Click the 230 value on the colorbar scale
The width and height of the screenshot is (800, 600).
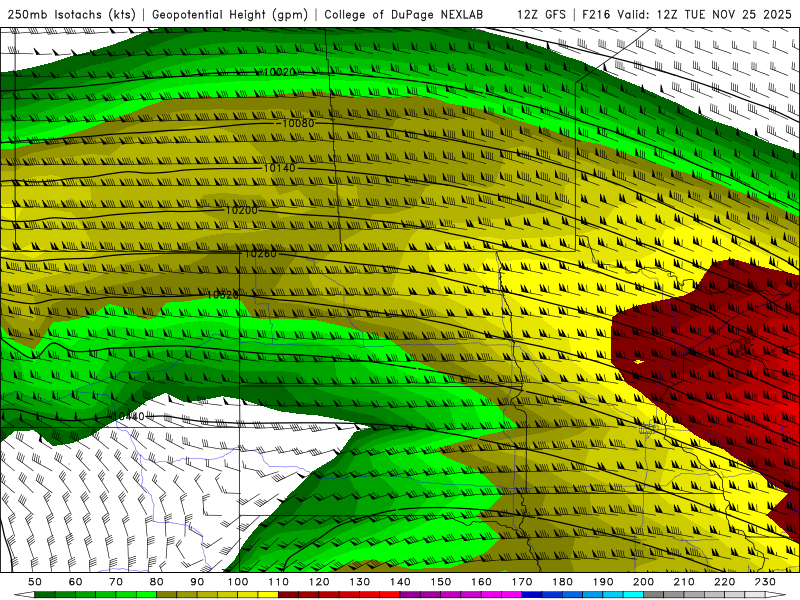pos(765,582)
